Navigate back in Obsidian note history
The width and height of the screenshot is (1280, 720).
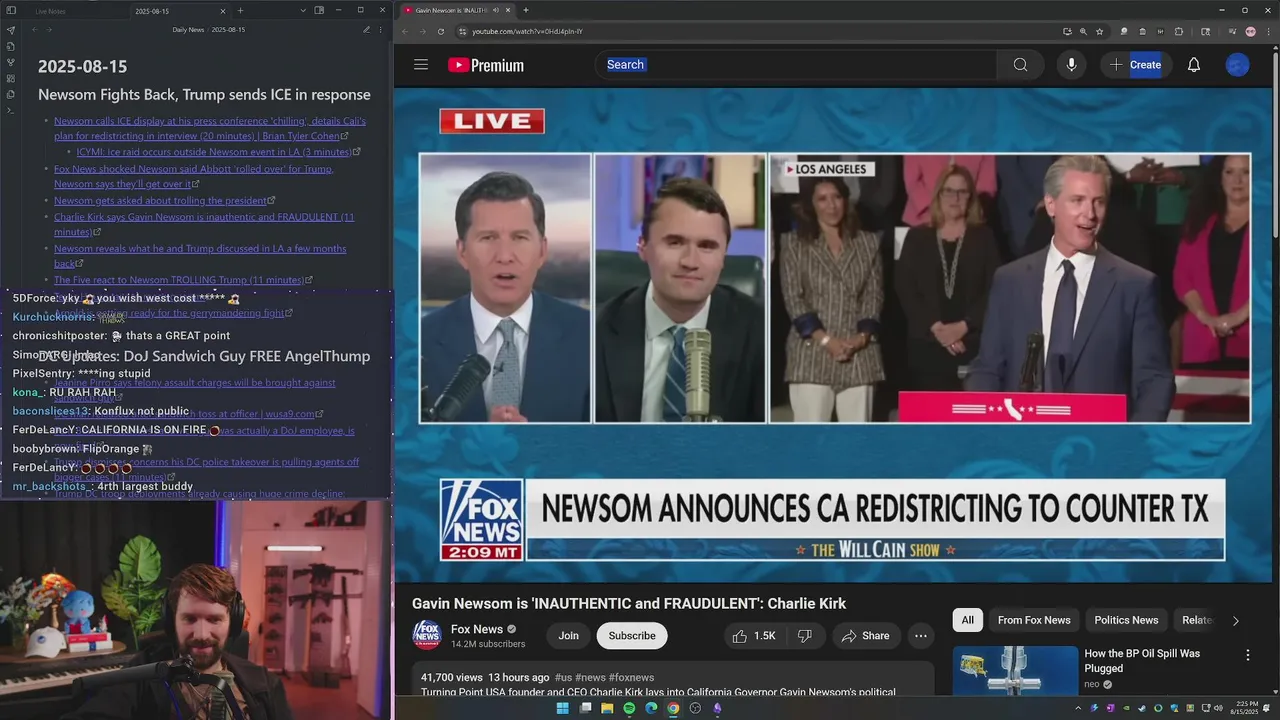pyautogui.click(x=34, y=30)
